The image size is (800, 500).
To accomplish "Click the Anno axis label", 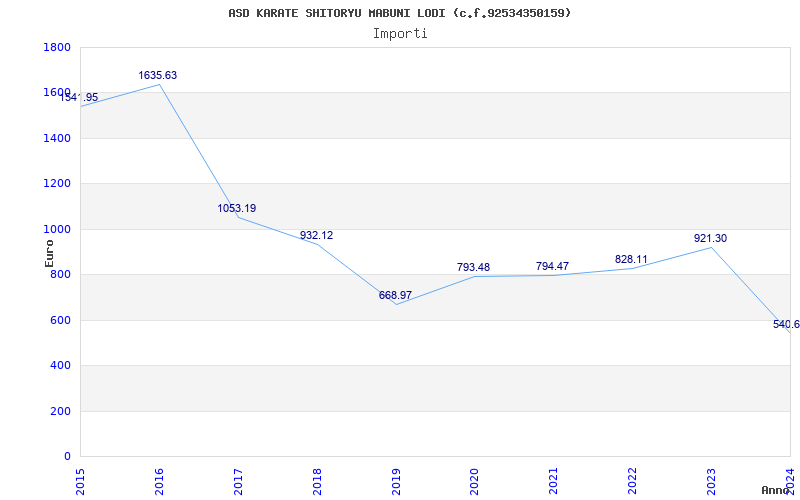I will coord(775,490).
